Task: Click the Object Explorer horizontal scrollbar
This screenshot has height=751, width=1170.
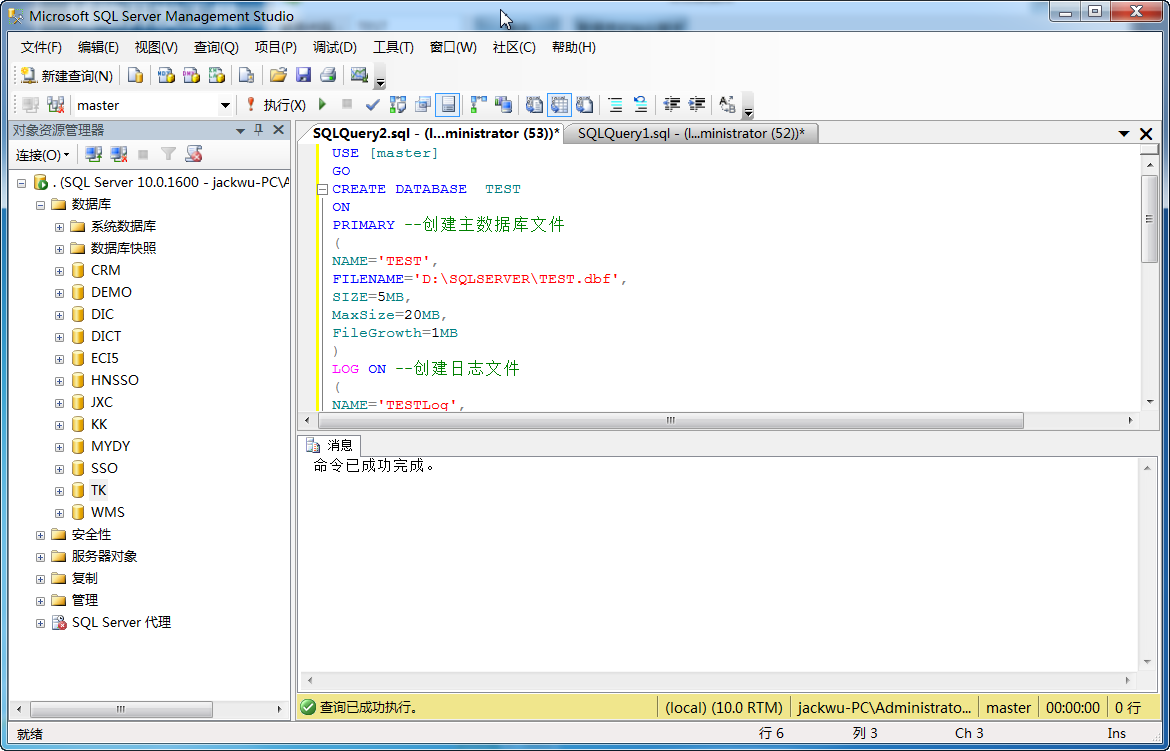Action: (x=121, y=709)
